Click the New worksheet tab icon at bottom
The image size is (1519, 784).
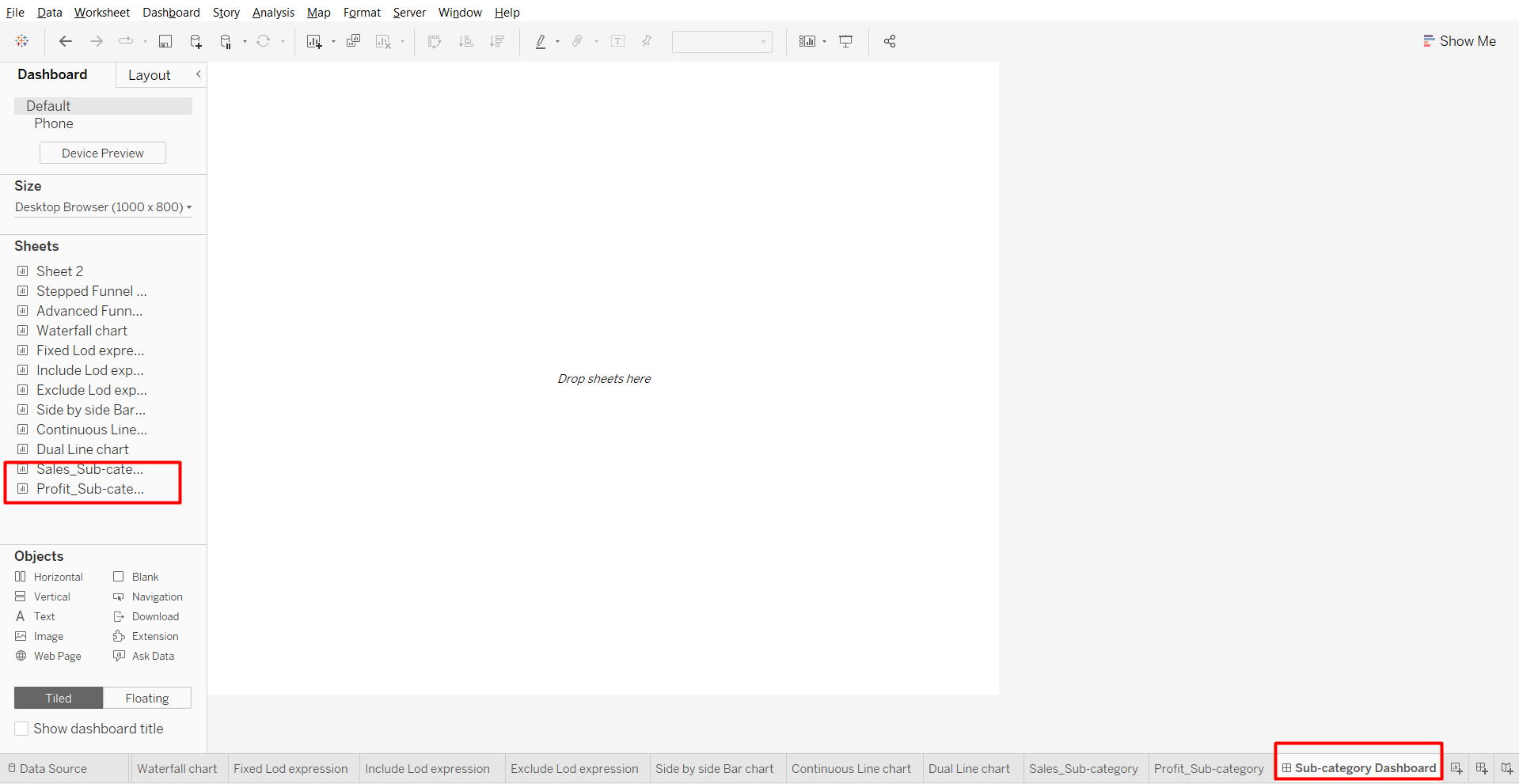tap(1456, 768)
